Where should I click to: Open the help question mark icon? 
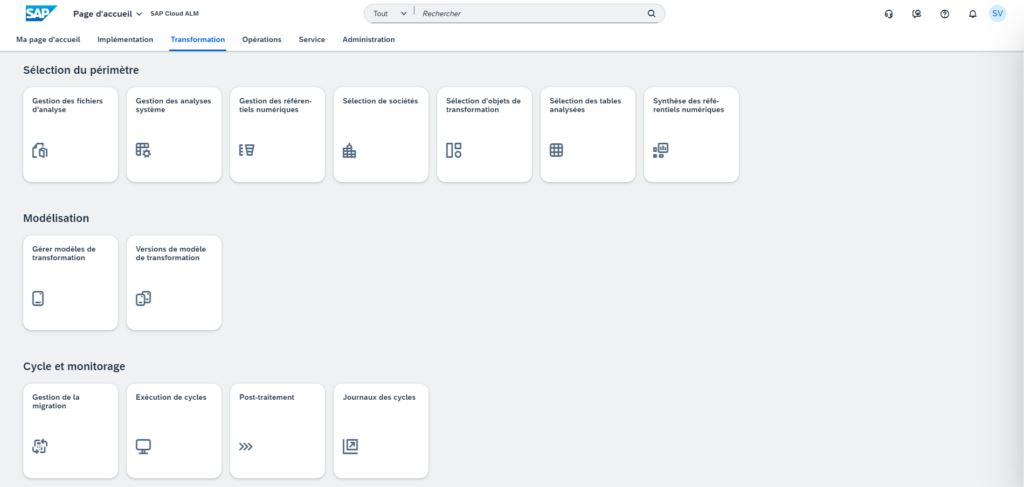(944, 14)
